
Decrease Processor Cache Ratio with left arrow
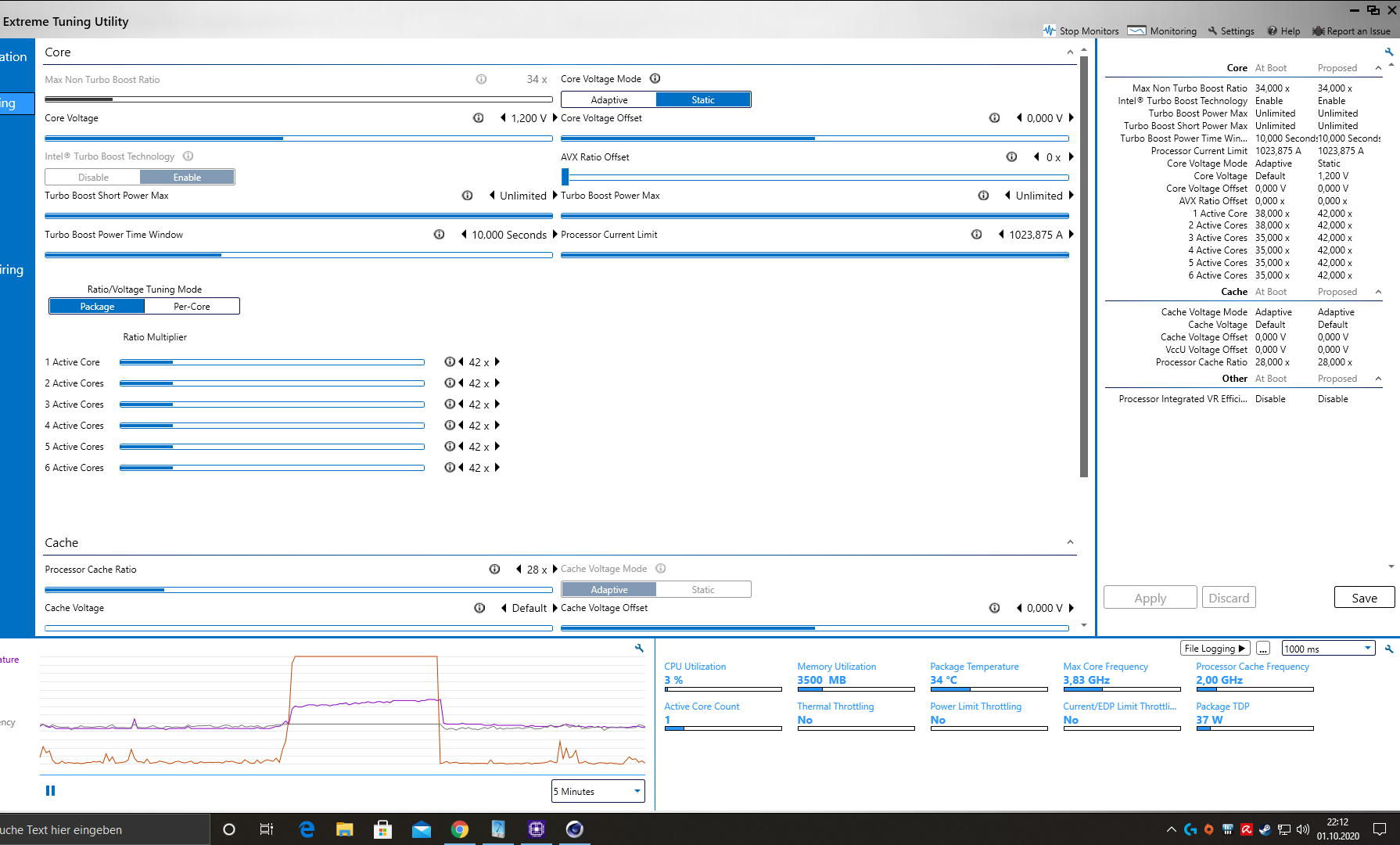tap(519, 570)
